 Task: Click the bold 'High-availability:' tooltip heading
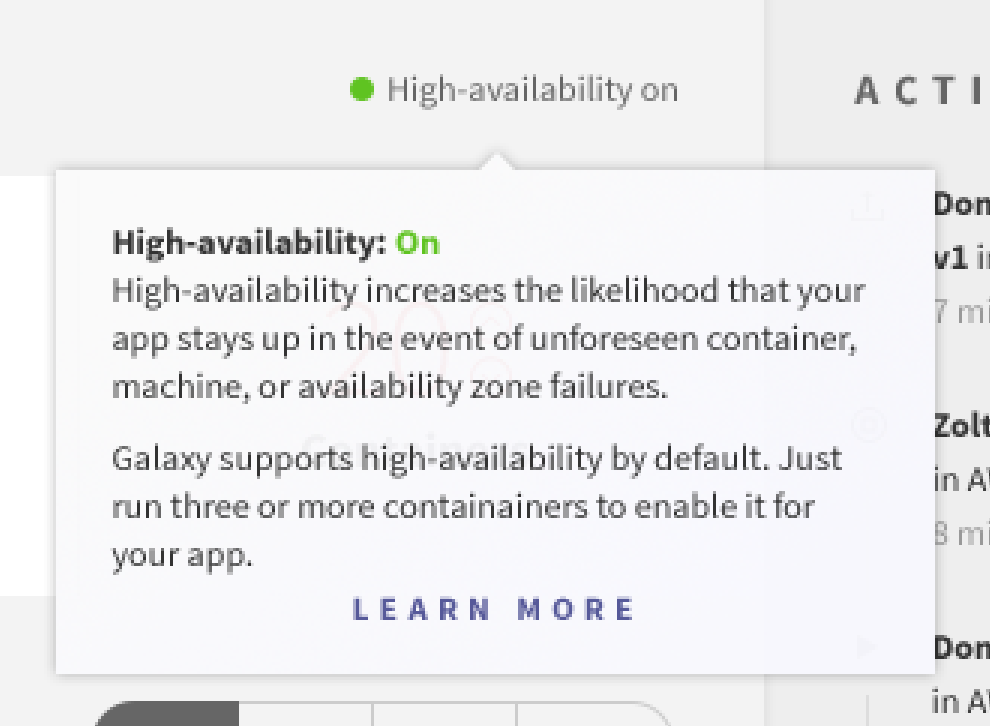coord(249,243)
